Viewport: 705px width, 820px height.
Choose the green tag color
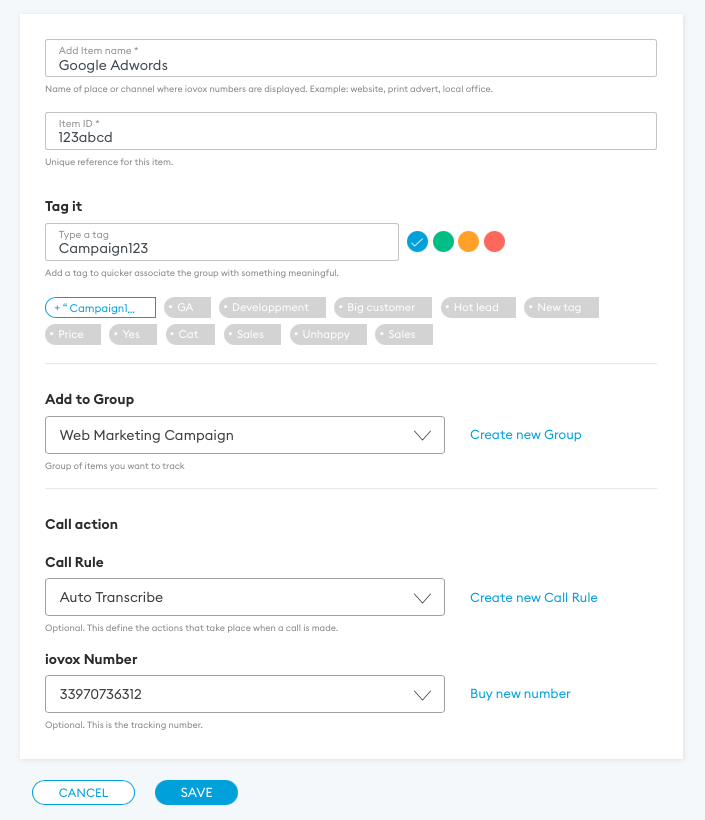tap(443, 241)
